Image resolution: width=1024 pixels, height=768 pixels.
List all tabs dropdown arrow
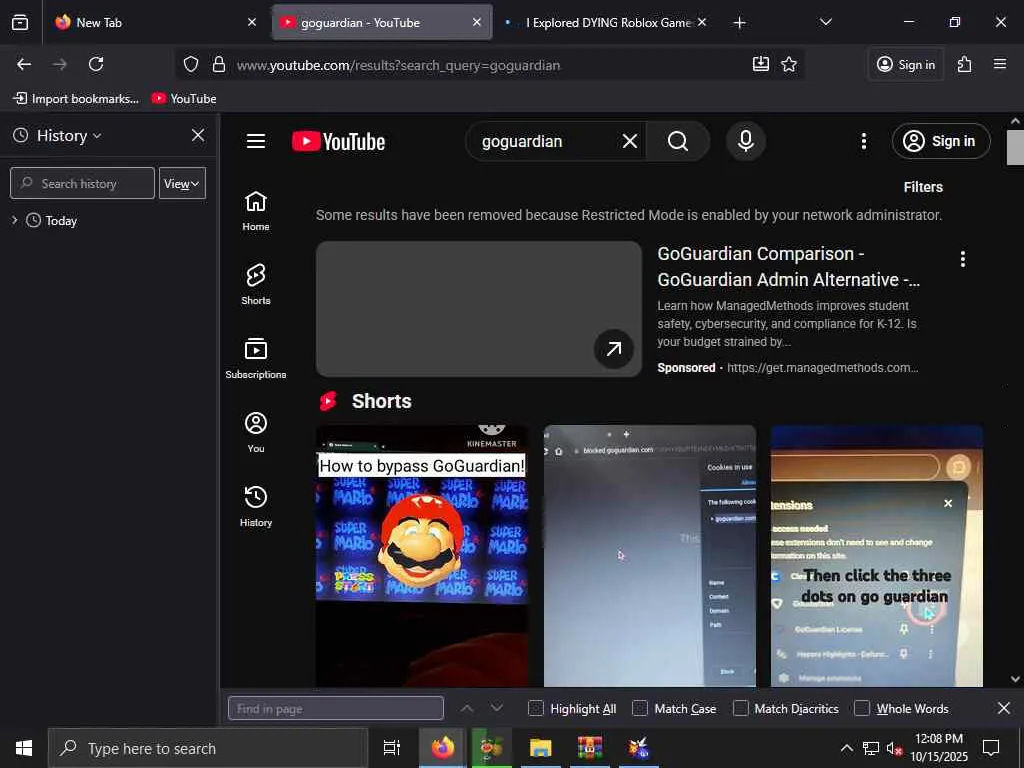coord(825,22)
